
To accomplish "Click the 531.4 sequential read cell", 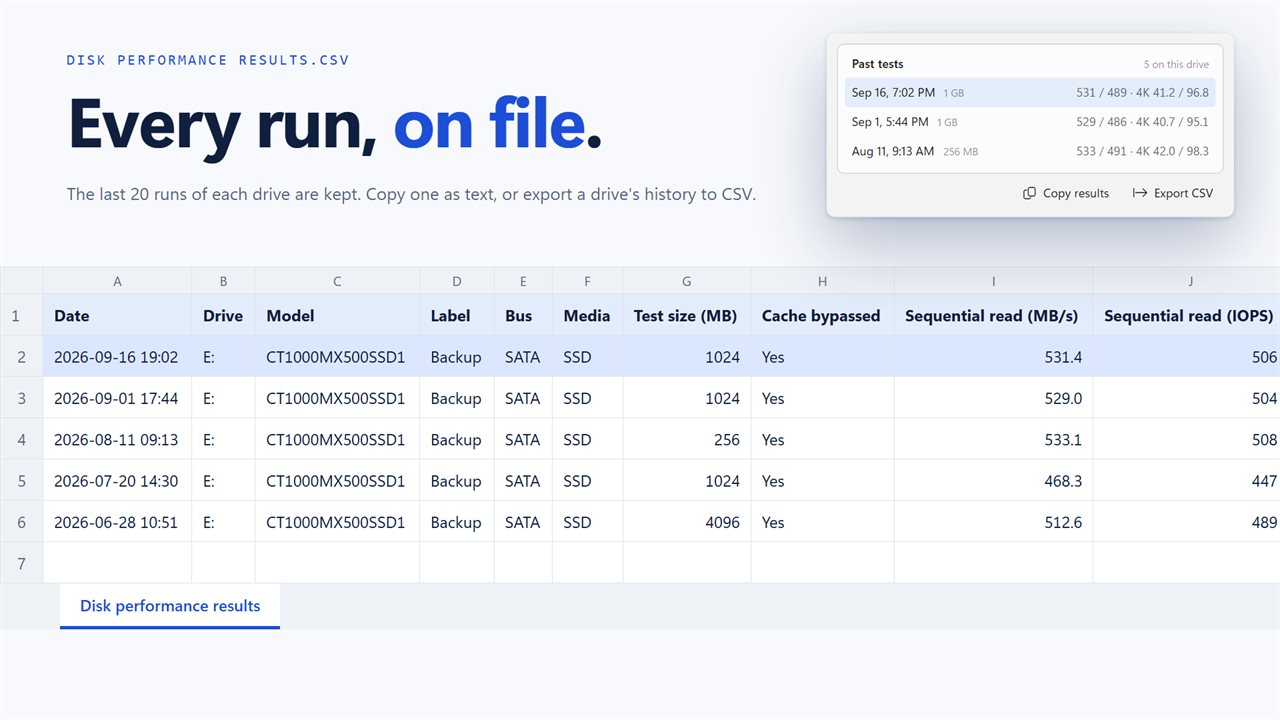I will pyautogui.click(x=993, y=357).
